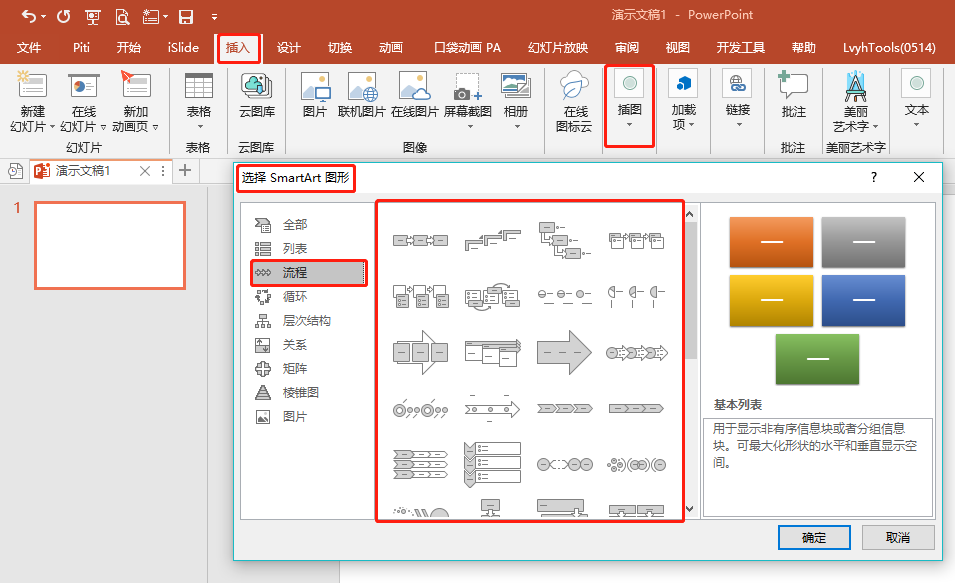Choose the chevron list with arrows layout

click(421, 465)
